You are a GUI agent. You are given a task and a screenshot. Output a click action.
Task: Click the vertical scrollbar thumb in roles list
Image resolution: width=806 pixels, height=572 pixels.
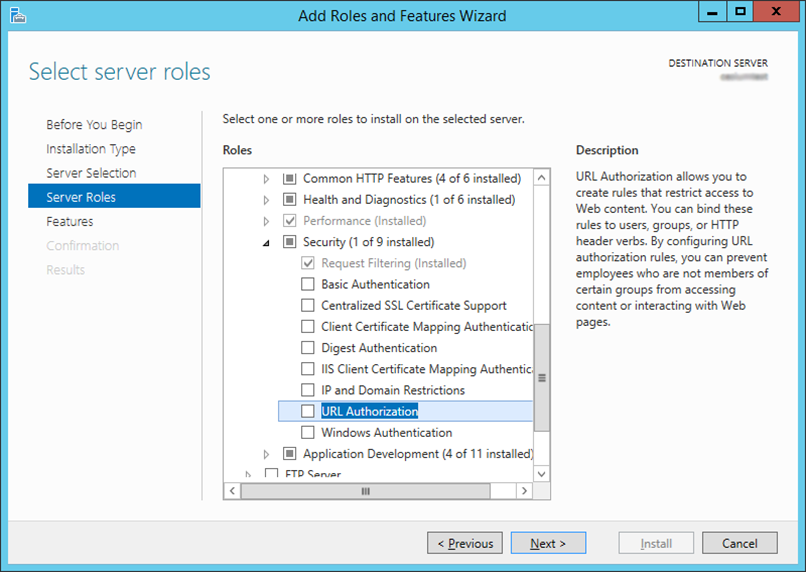(x=541, y=378)
